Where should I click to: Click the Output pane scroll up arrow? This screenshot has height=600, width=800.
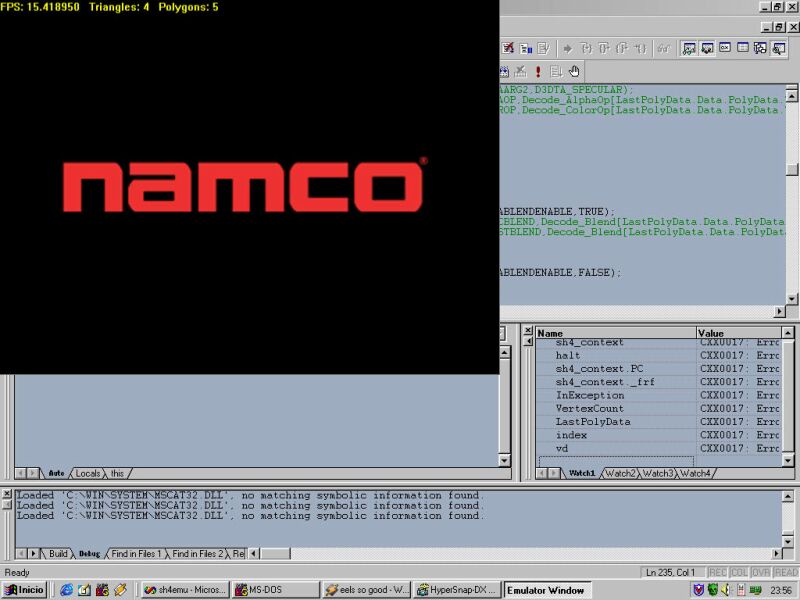[x=788, y=496]
